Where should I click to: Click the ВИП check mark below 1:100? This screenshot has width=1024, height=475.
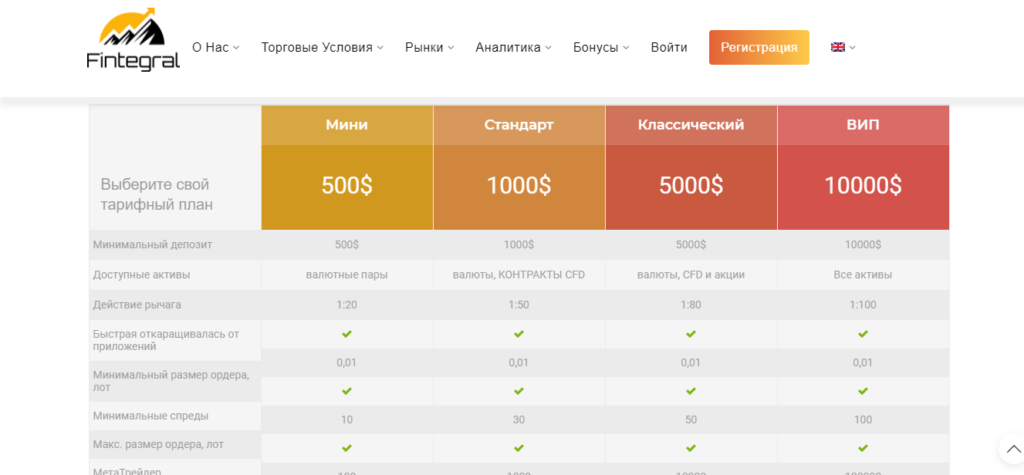point(863,334)
